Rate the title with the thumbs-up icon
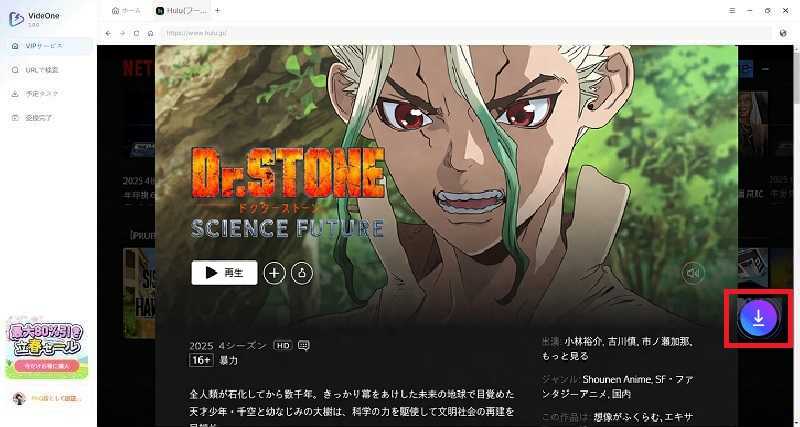The width and height of the screenshot is (800, 427). coord(302,273)
